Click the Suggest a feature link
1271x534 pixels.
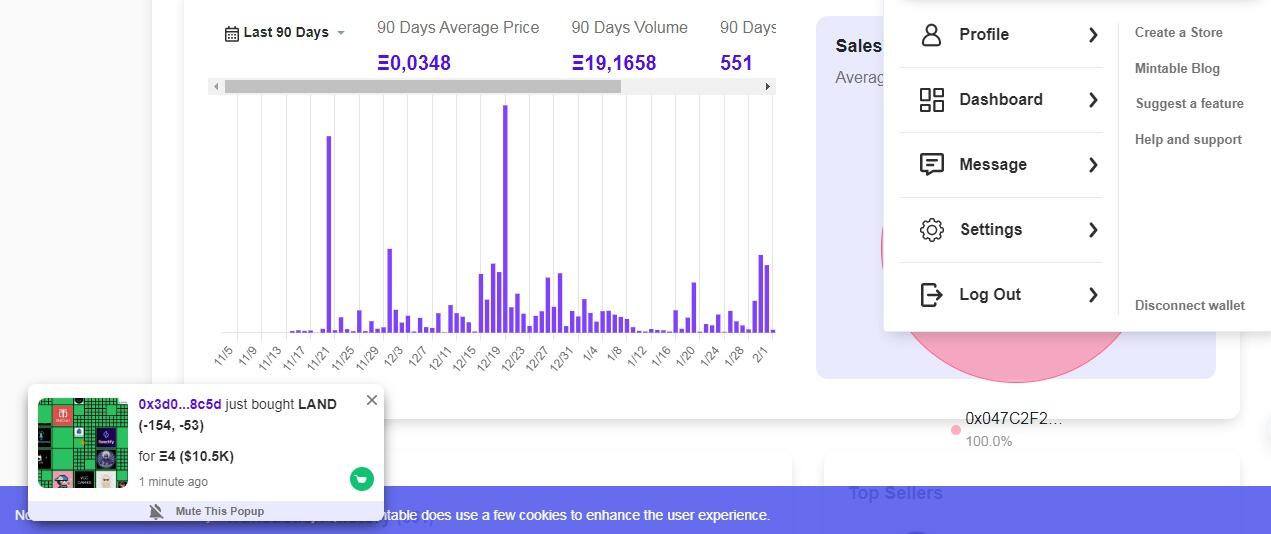coord(1189,103)
